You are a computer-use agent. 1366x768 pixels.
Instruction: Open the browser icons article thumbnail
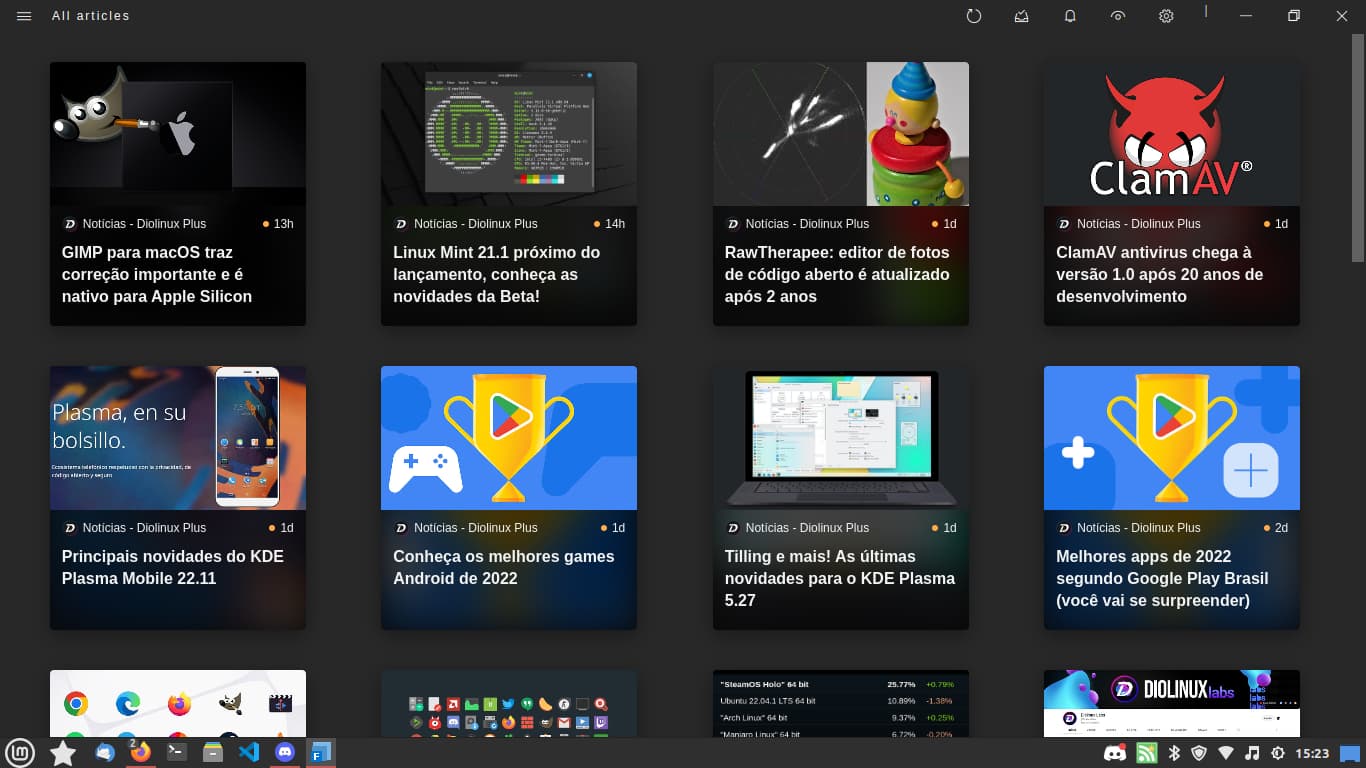coord(178,703)
